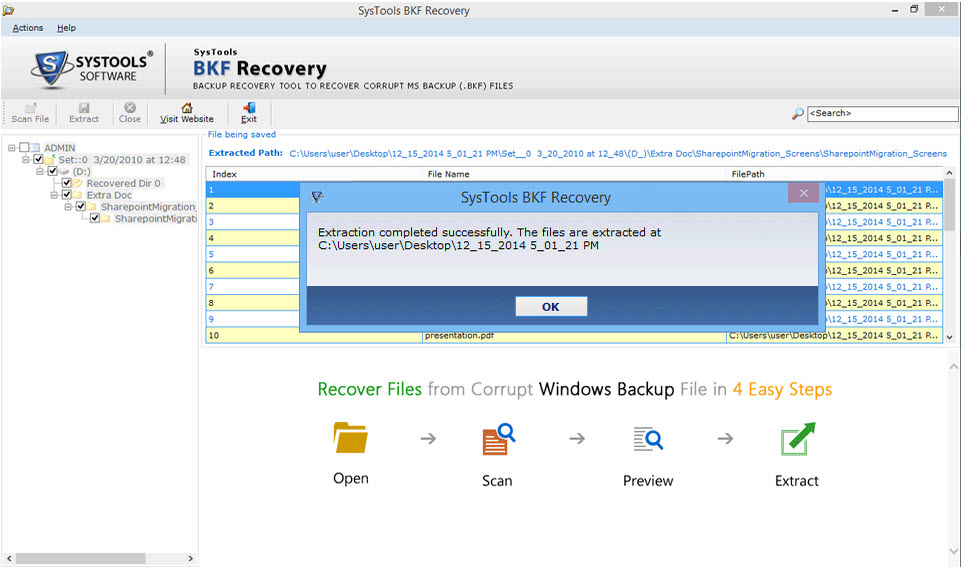The width and height of the screenshot is (969, 572).
Task: Collapse the SharepointMigration folder node
Action: (68, 207)
